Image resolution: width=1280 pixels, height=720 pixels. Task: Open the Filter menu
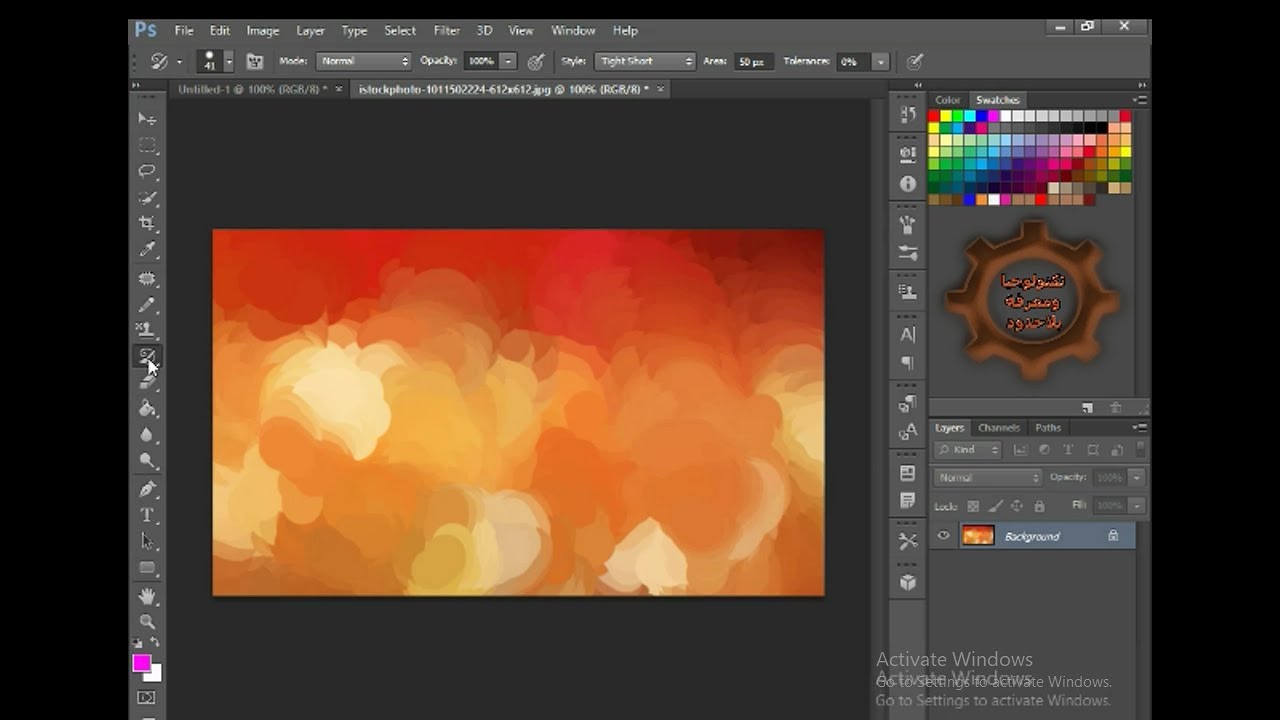447,30
